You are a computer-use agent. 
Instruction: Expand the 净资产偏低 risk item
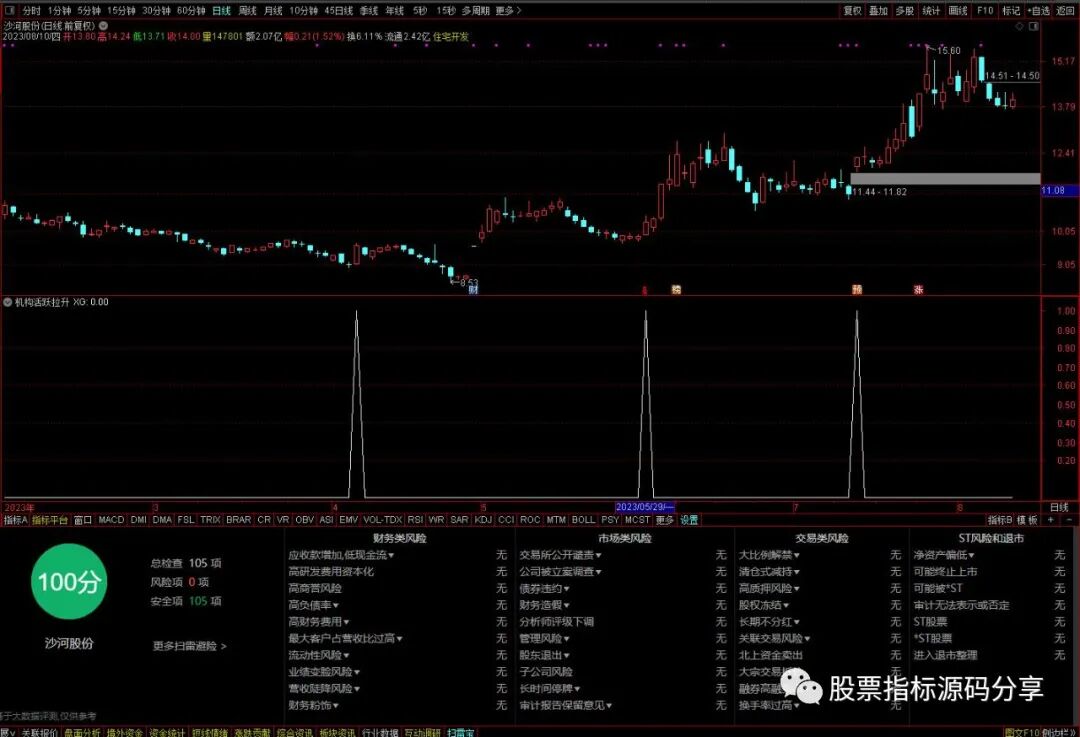coord(944,555)
